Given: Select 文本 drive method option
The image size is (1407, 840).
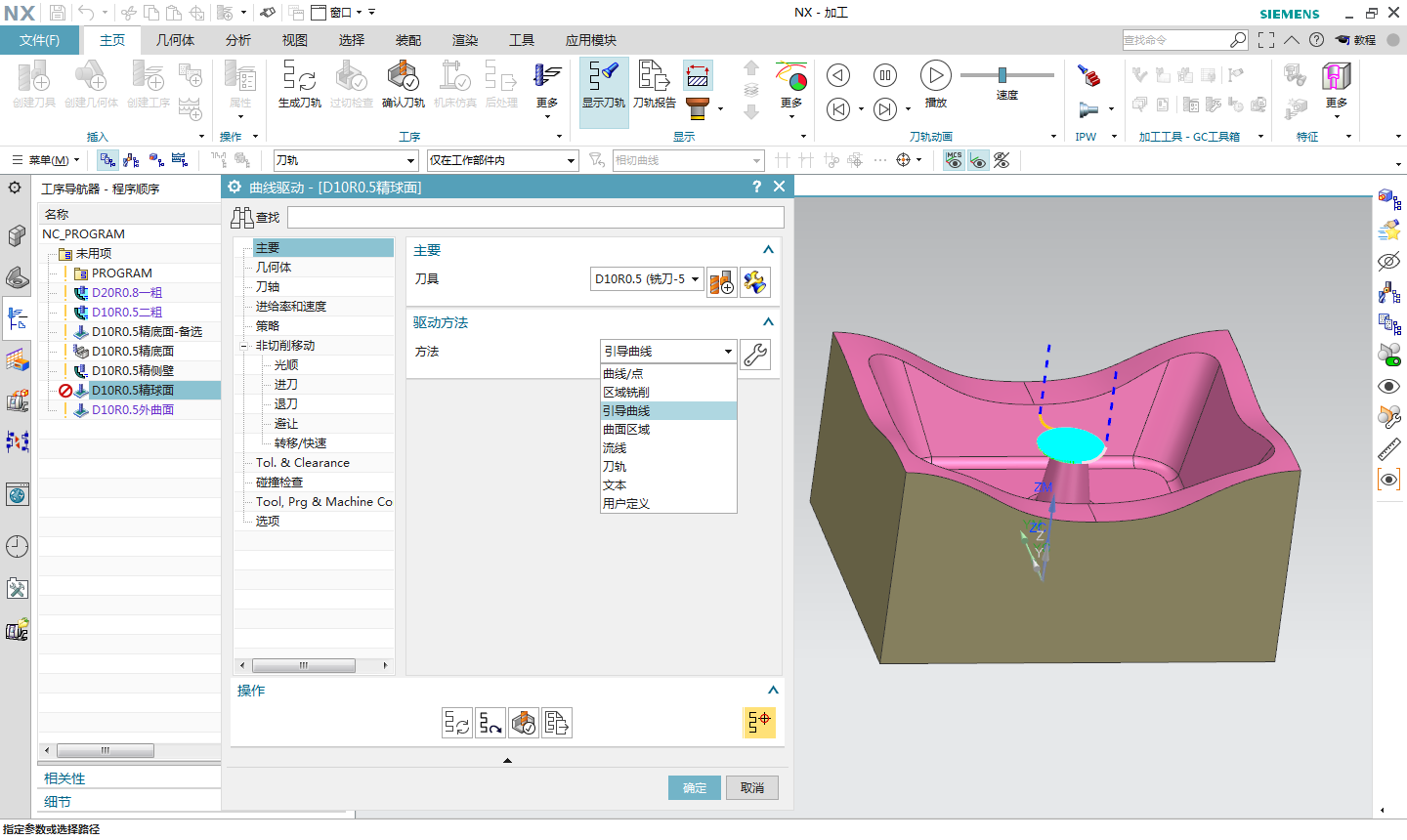Looking at the screenshot, I should click(668, 484).
